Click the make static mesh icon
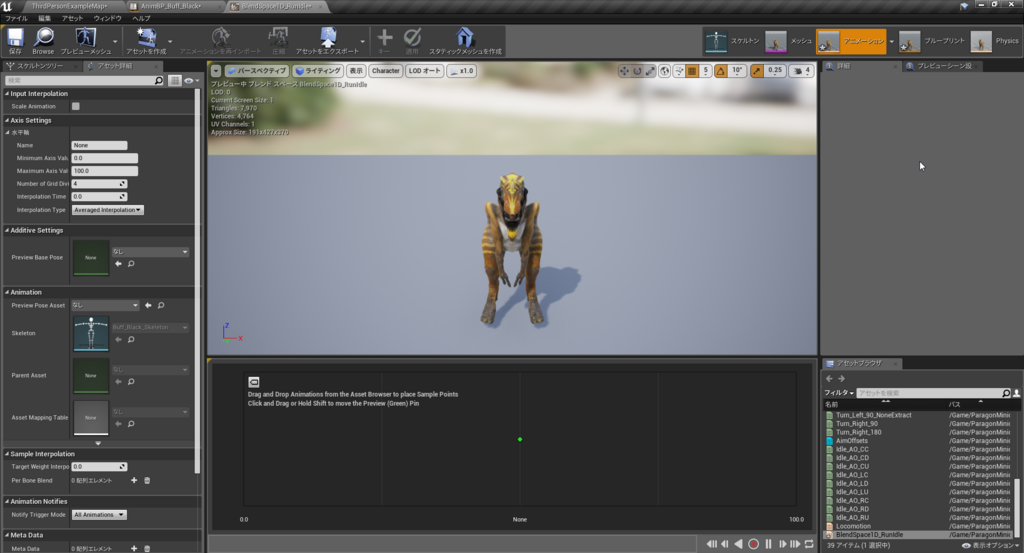Screen dimensions: 1024x553 pyautogui.click(x=465, y=38)
